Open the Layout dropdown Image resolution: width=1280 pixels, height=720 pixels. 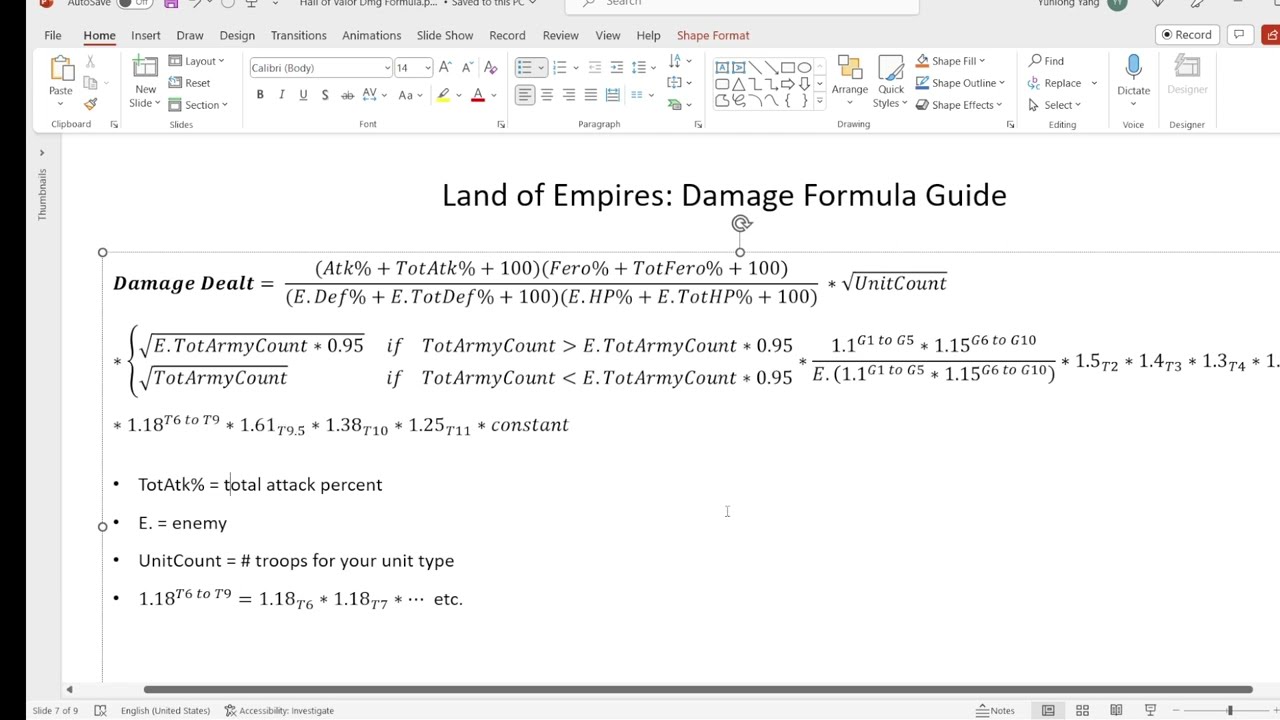coord(197,61)
